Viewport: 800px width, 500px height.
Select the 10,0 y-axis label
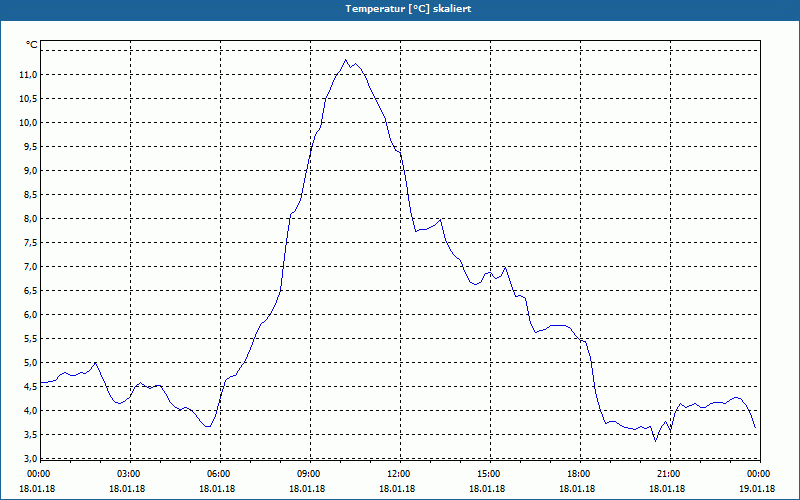pyautogui.click(x=28, y=122)
